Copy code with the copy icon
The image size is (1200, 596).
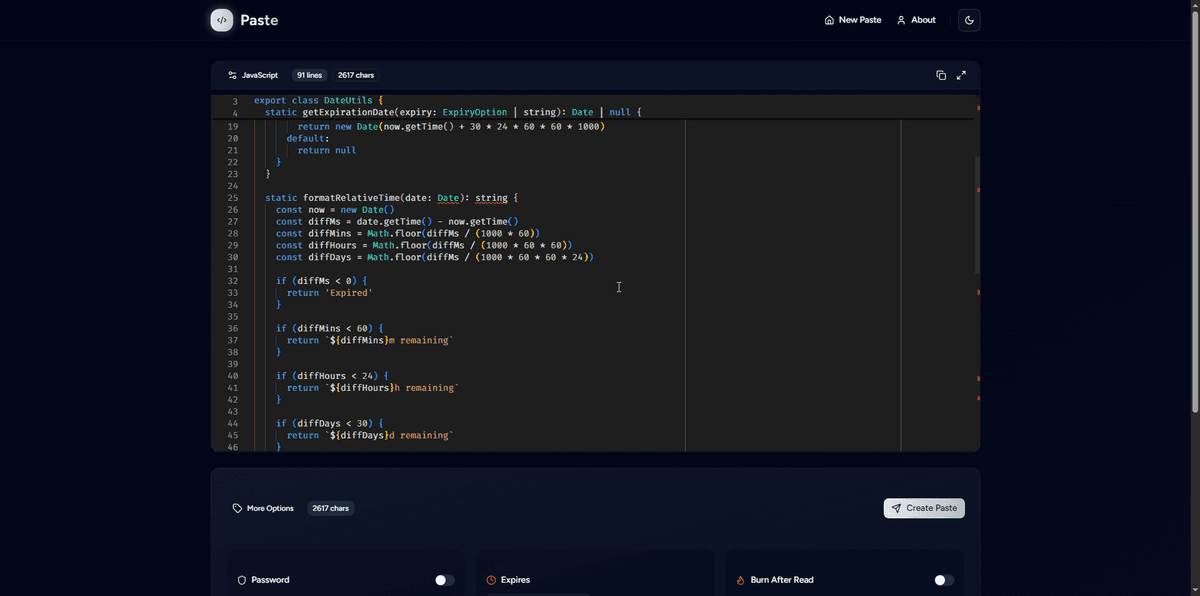941,75
